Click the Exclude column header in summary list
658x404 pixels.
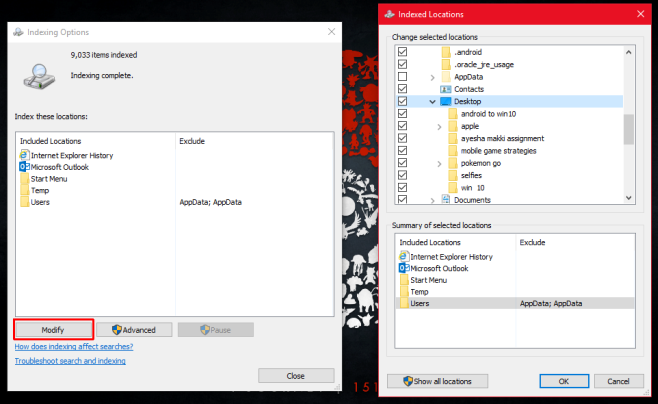(x=532, y=242)
